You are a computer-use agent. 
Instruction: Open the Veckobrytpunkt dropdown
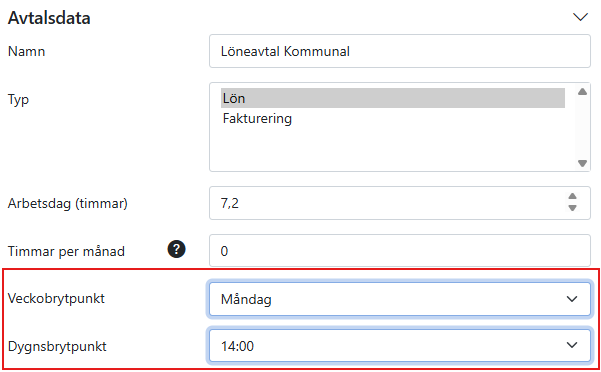coord(400,299)
